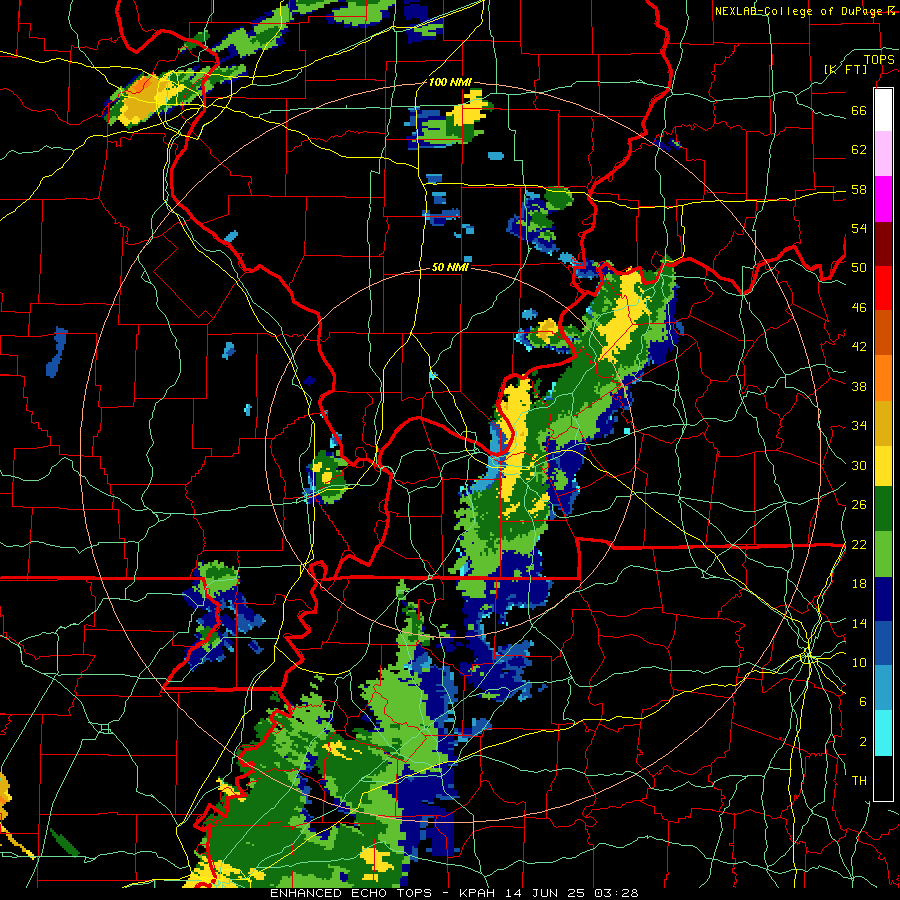This screenshot has width=900, height=900.
Task: Click the 'ENHANCED ECHO TOPS' product title
Action: 351,893
